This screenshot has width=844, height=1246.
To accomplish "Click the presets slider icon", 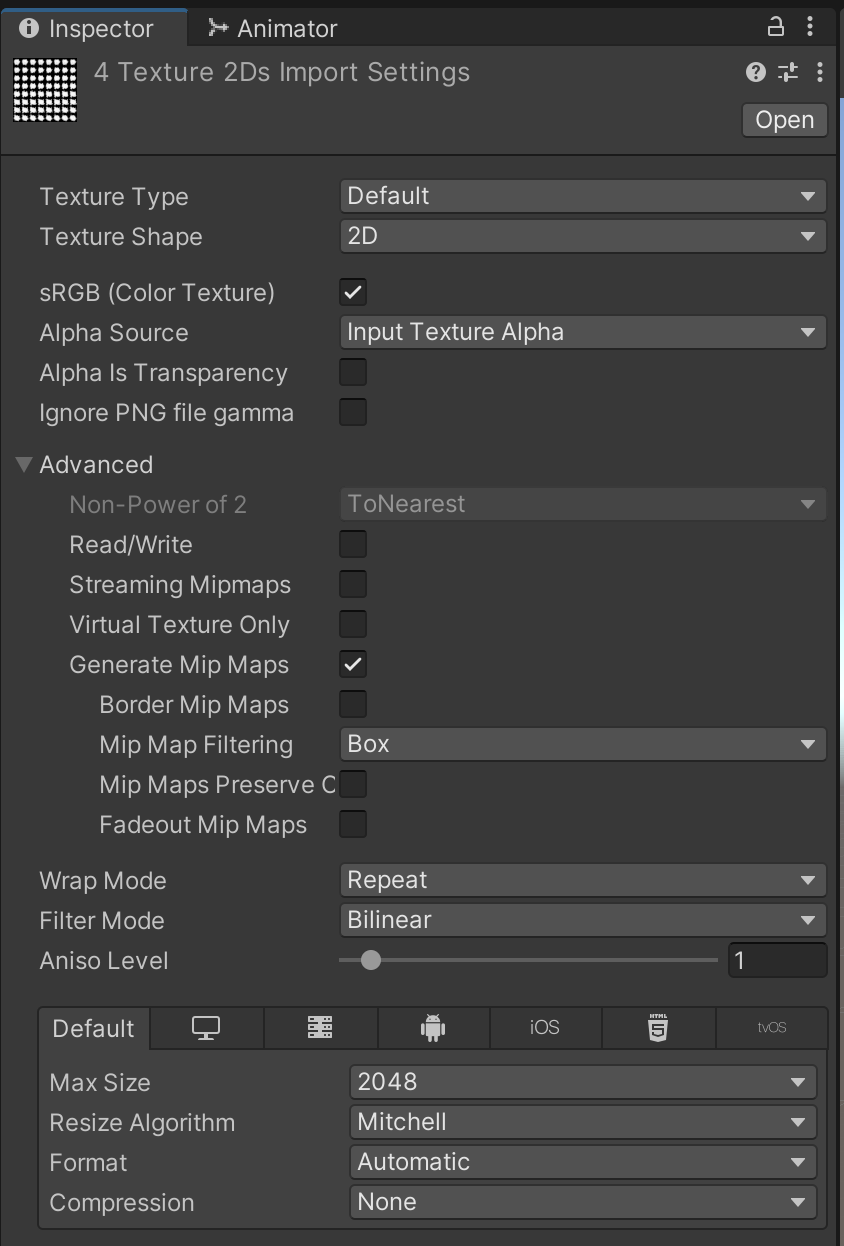I will pos(788,72).
